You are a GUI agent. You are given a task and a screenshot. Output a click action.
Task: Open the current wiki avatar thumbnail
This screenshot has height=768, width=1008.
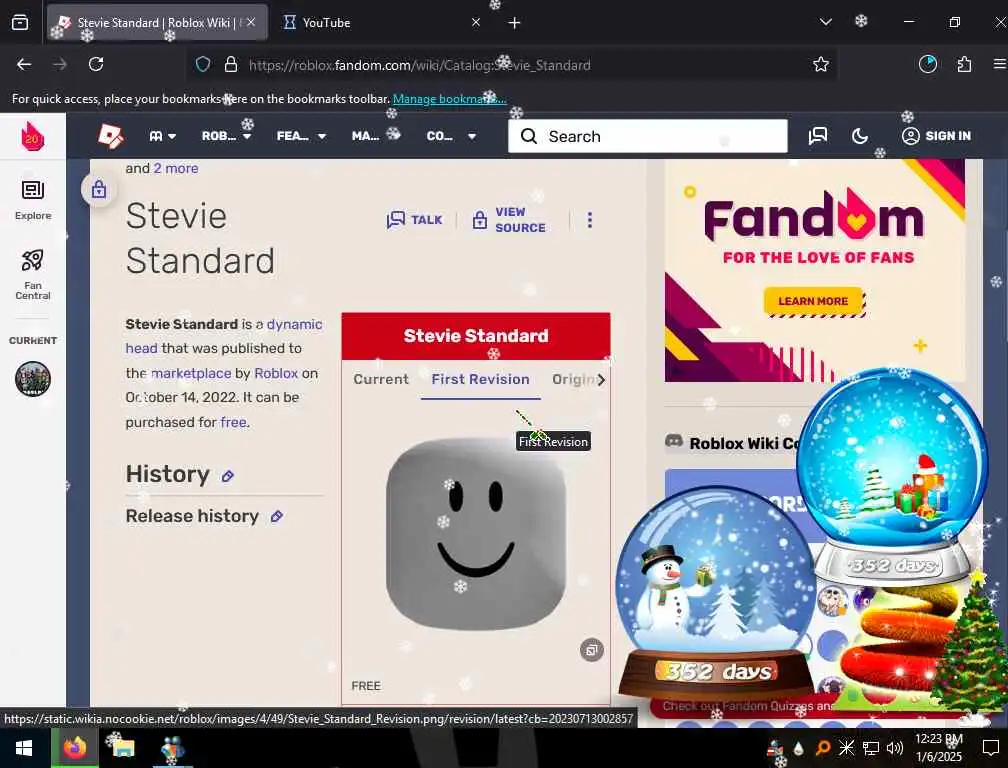click(x=33, y=379)
